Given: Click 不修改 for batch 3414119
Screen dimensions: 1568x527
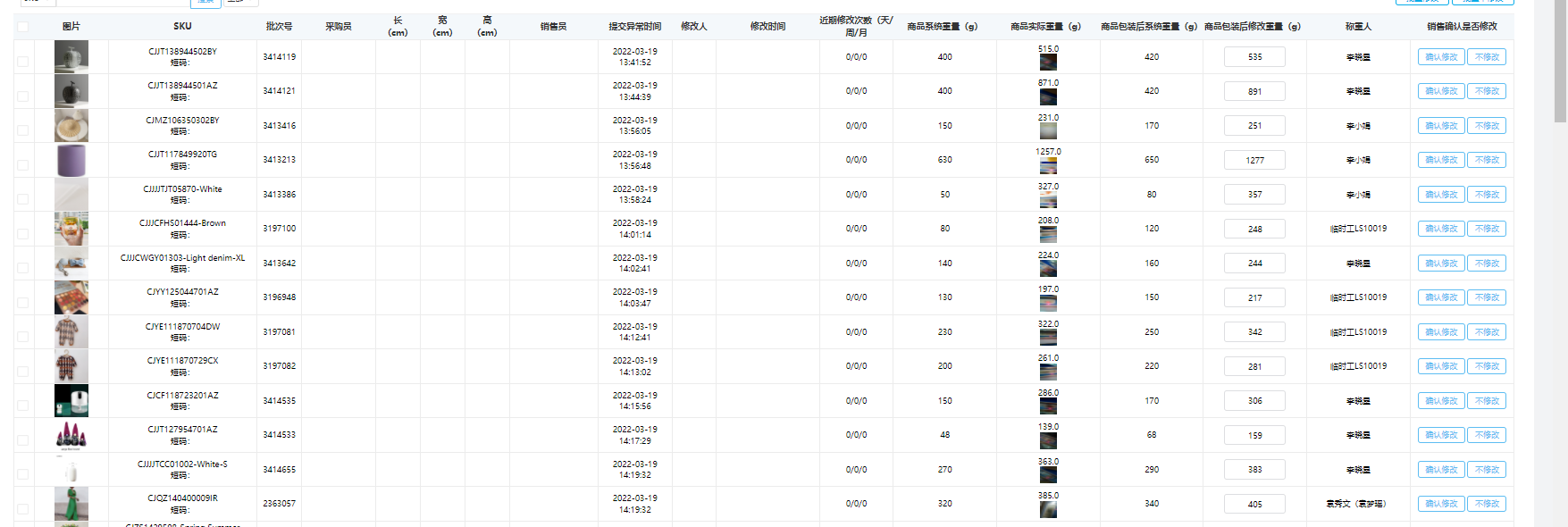Looking at the screenshot, I should [x=1487, y=57].
